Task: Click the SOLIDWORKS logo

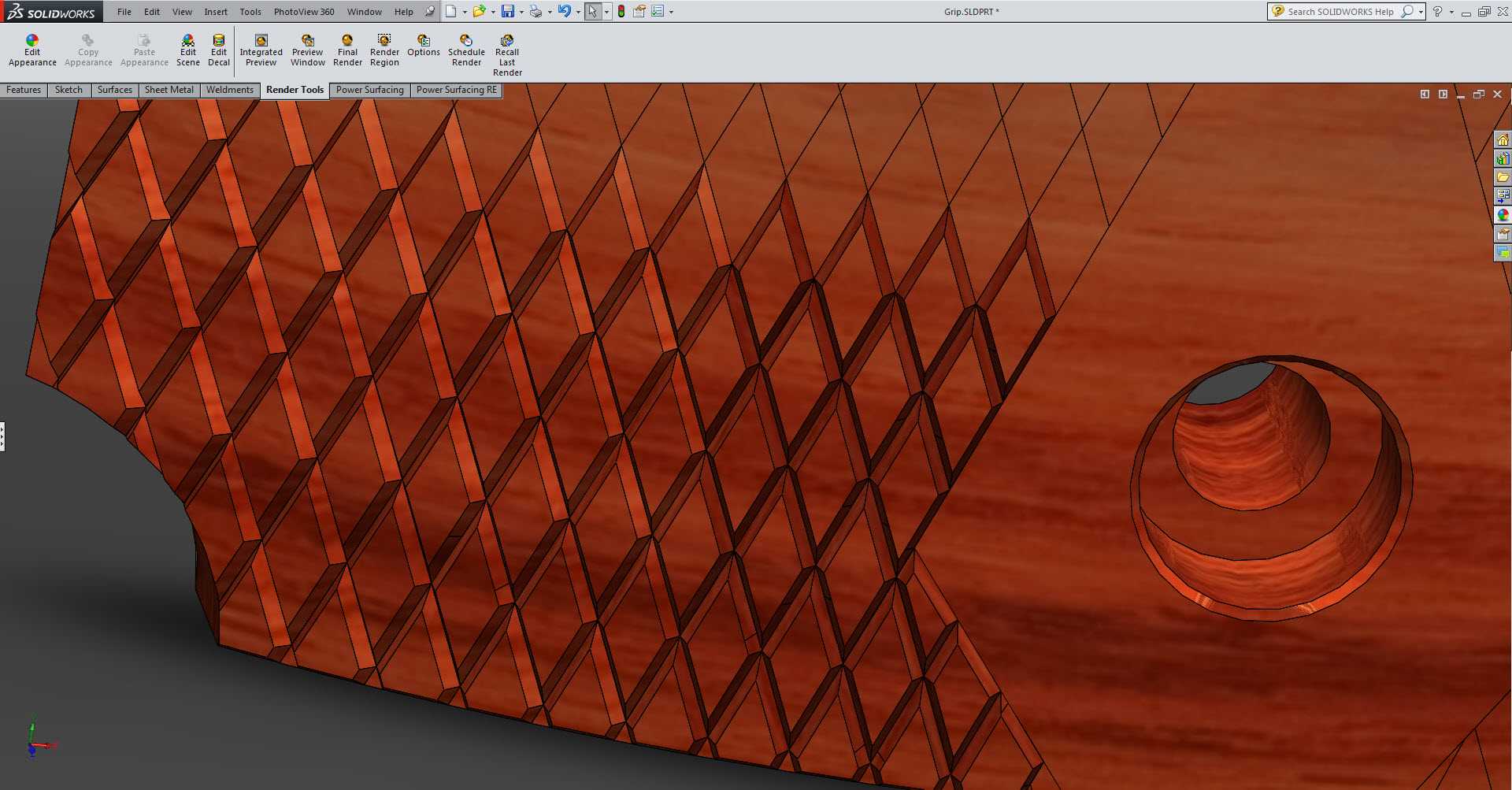Action: 51,11
